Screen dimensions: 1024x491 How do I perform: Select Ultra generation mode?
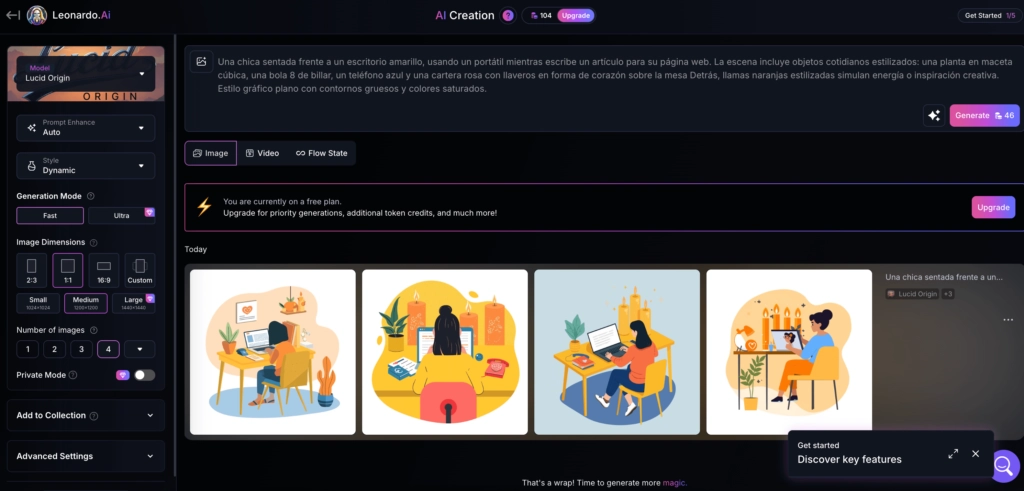click(x=121, y=215)
